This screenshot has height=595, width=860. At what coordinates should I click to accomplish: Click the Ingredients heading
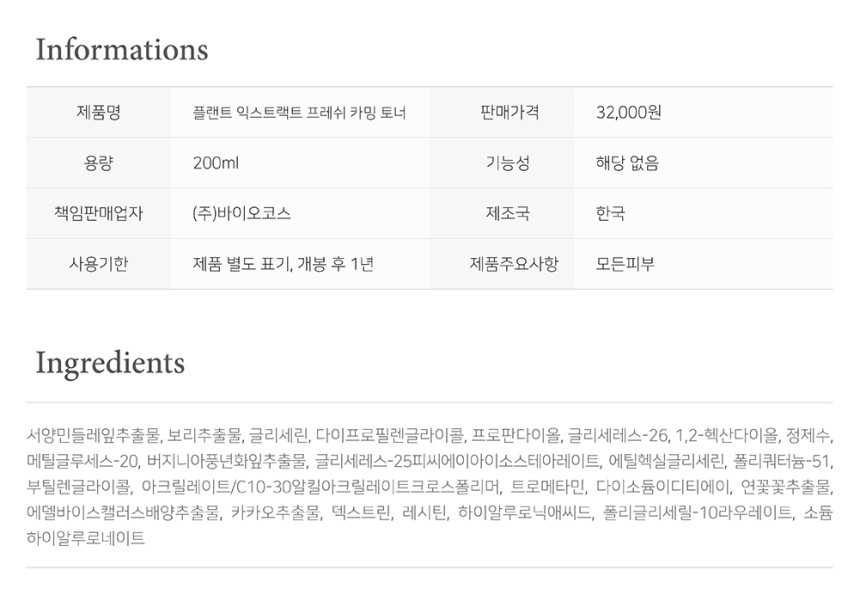[x=110, y=362]
